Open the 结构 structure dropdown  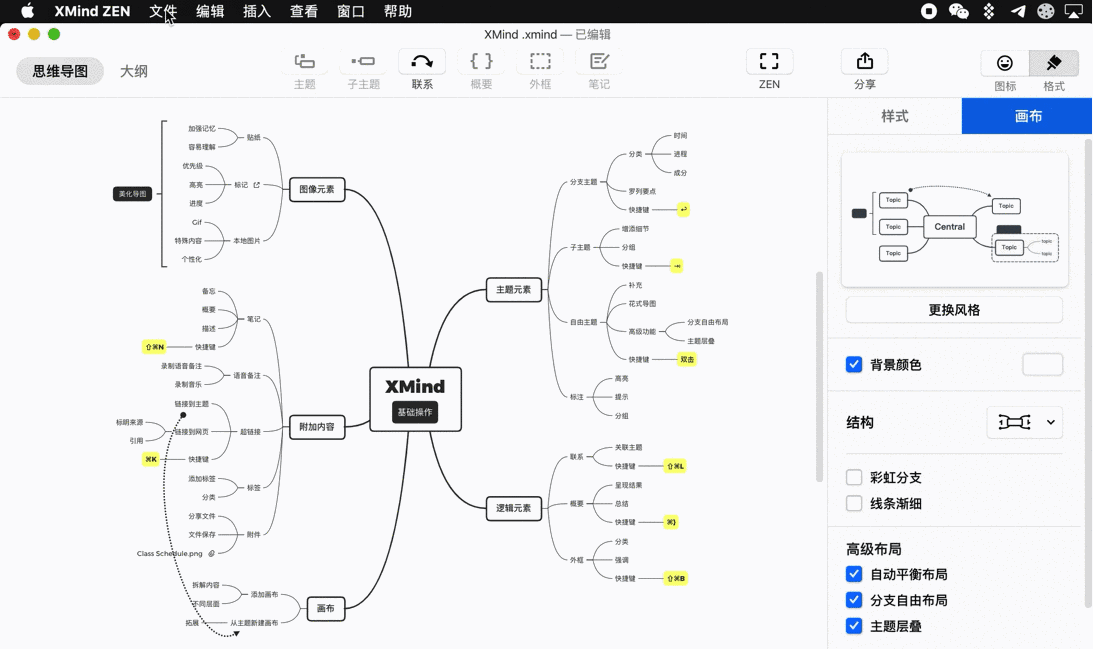pyautogui.click(x=1025, y=422)
